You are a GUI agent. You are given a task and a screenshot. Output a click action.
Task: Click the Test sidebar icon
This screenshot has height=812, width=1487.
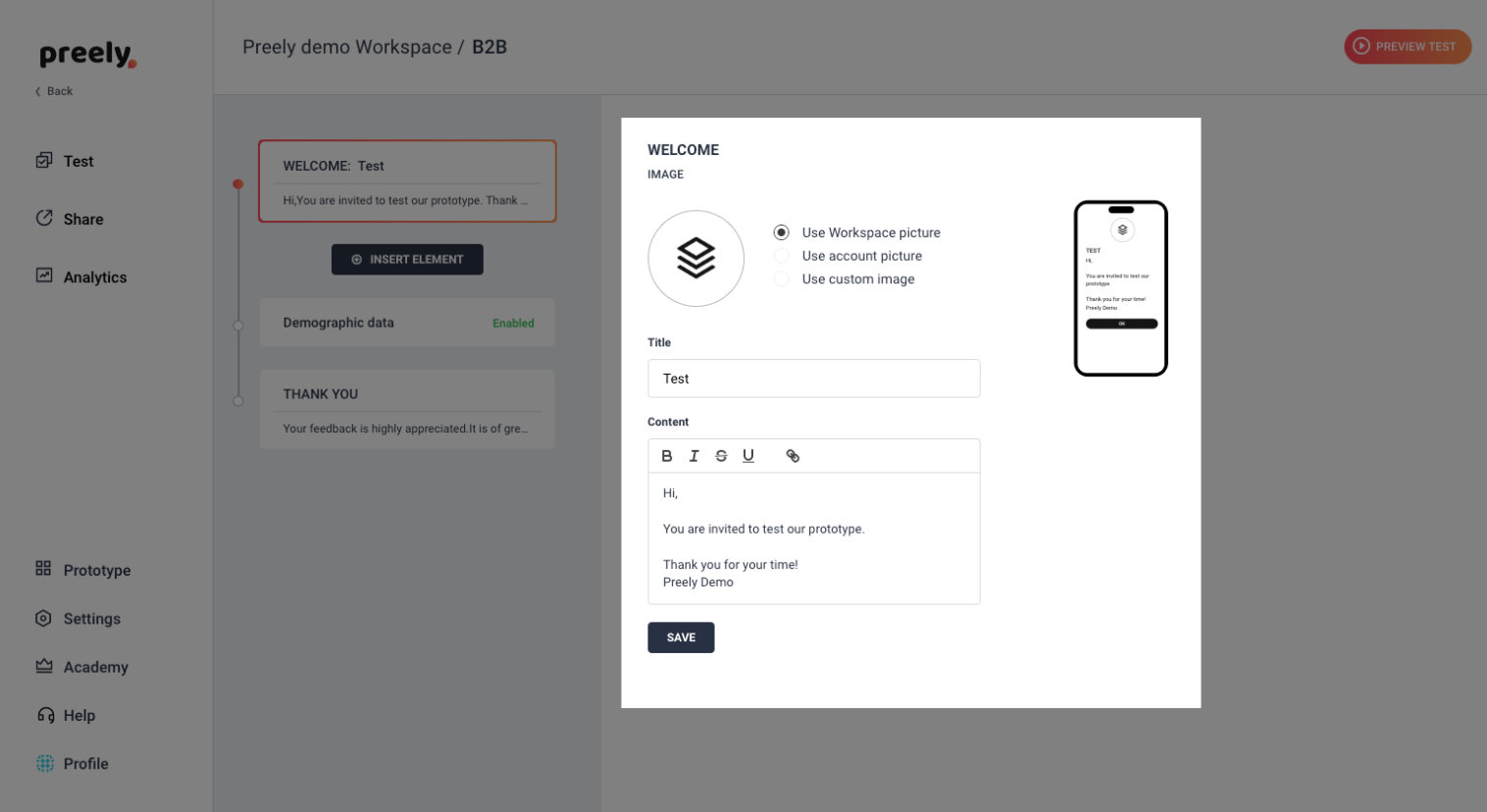point(44,160)
